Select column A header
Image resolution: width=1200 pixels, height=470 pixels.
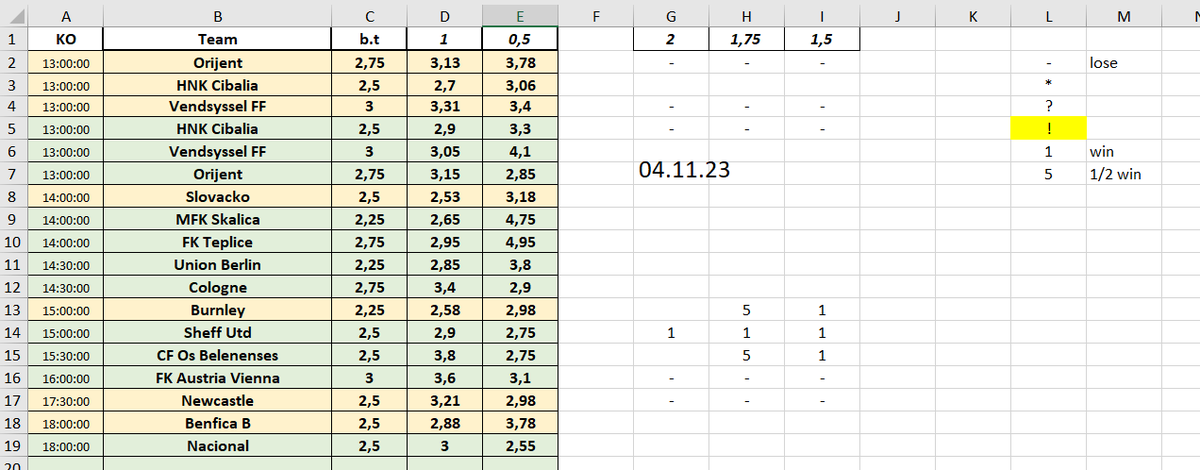tap(66, 15)
